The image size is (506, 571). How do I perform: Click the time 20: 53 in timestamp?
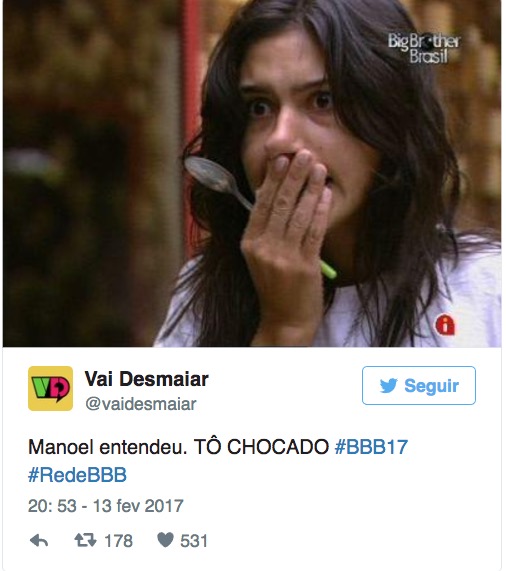52,506
